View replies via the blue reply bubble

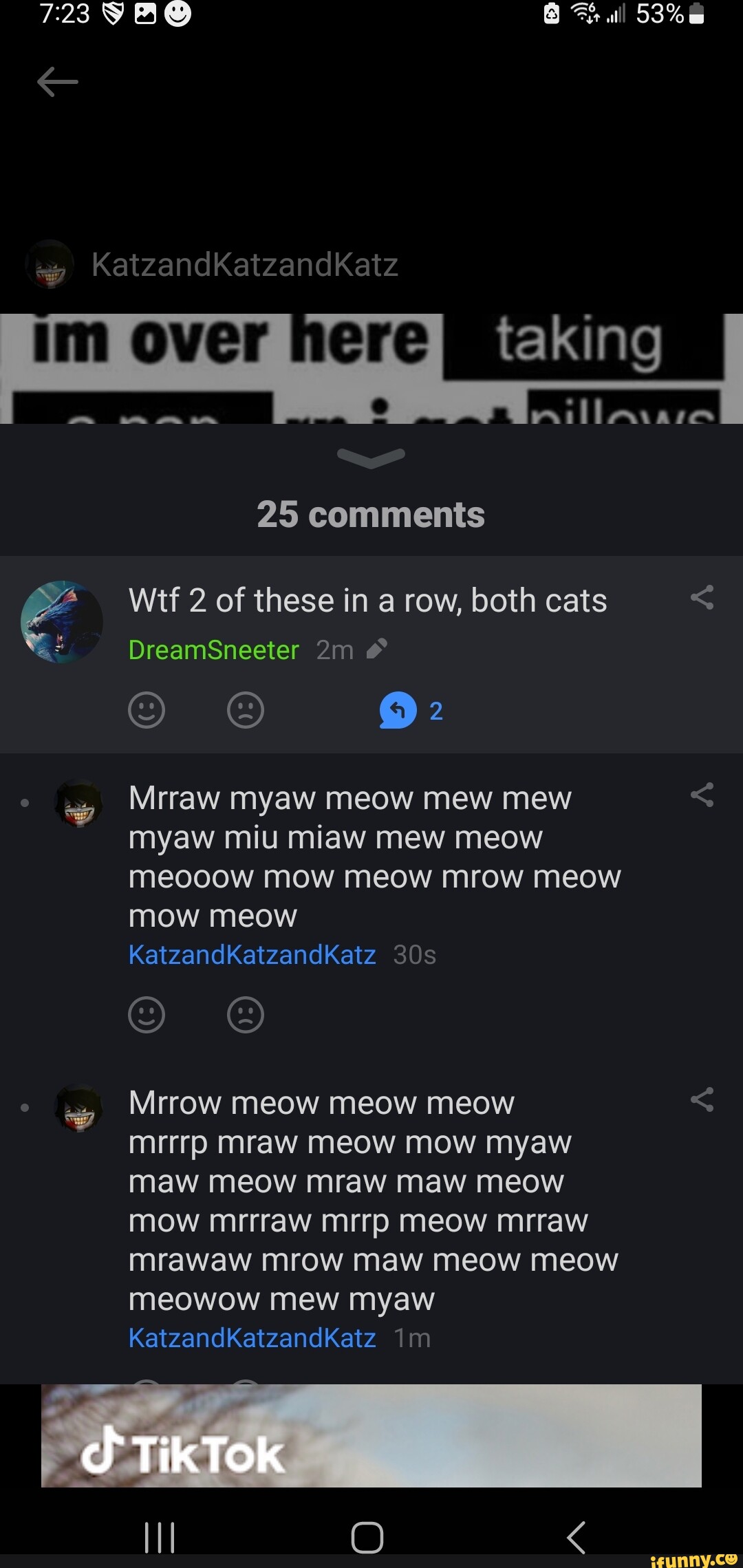[x=397, y=711]
